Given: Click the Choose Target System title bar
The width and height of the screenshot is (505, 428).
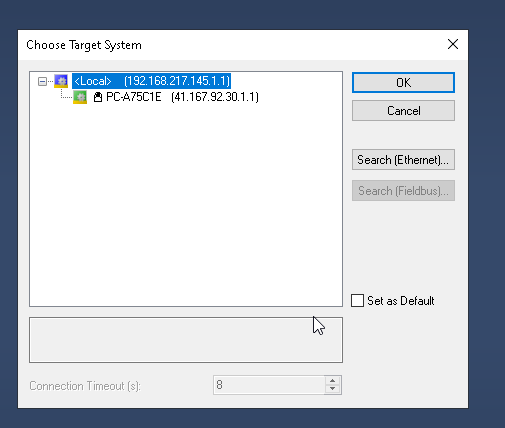Looking at the screenshot, I should (x=233, y=45).
